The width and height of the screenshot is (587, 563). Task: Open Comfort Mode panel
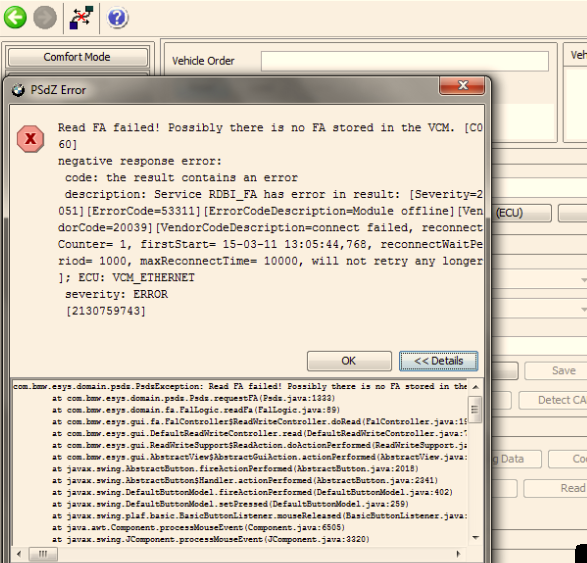(x=77, y=57)
